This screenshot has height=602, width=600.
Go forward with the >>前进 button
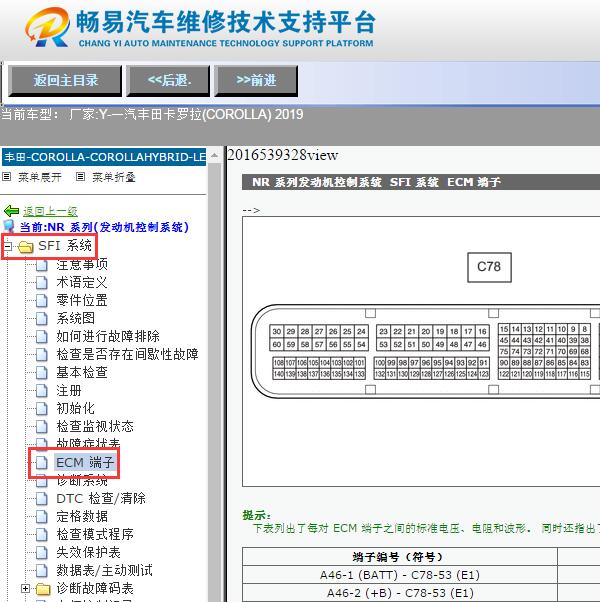[x=256, y=81]
